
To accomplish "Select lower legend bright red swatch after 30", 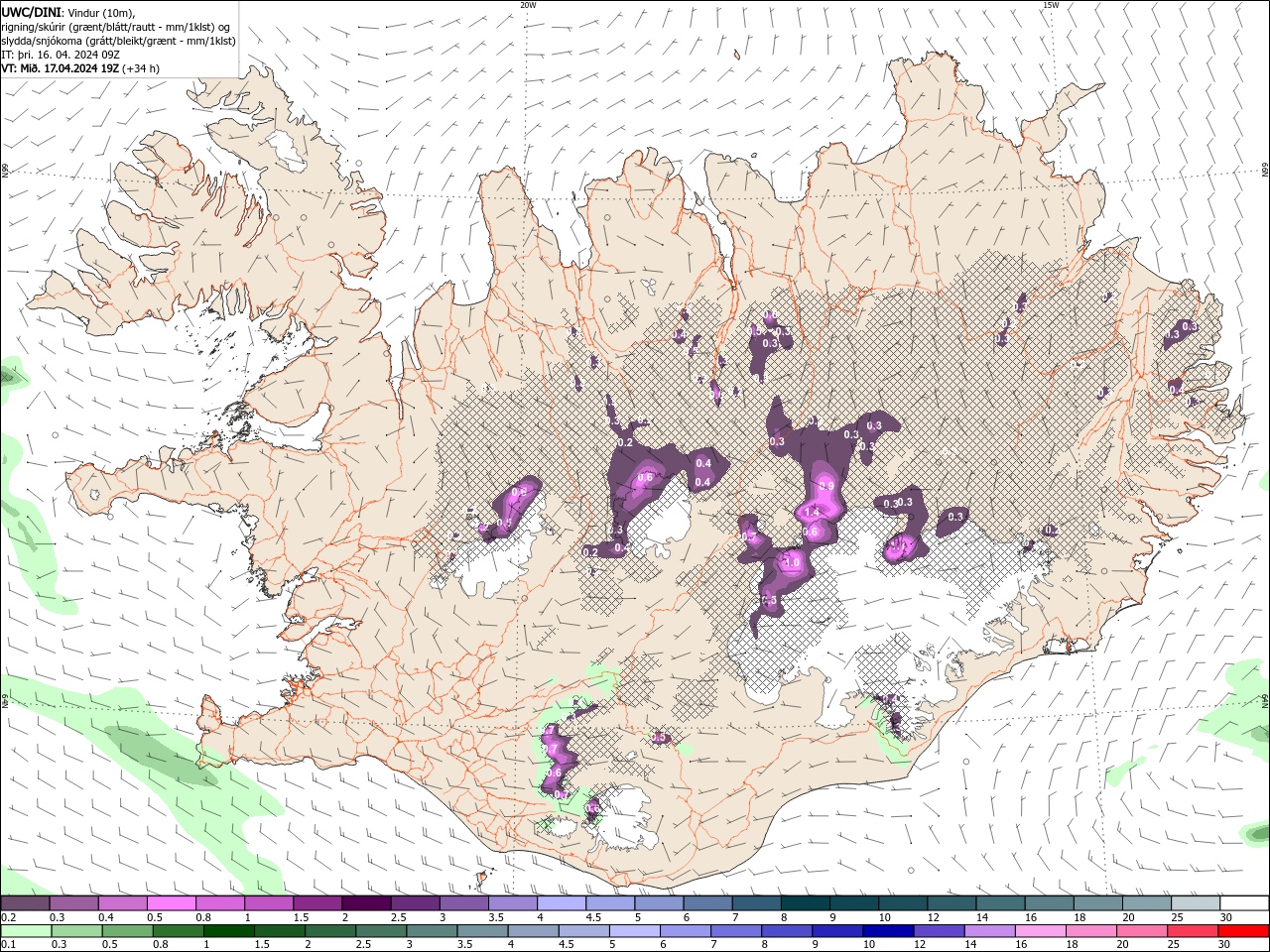I will [x=1244, y=931].
